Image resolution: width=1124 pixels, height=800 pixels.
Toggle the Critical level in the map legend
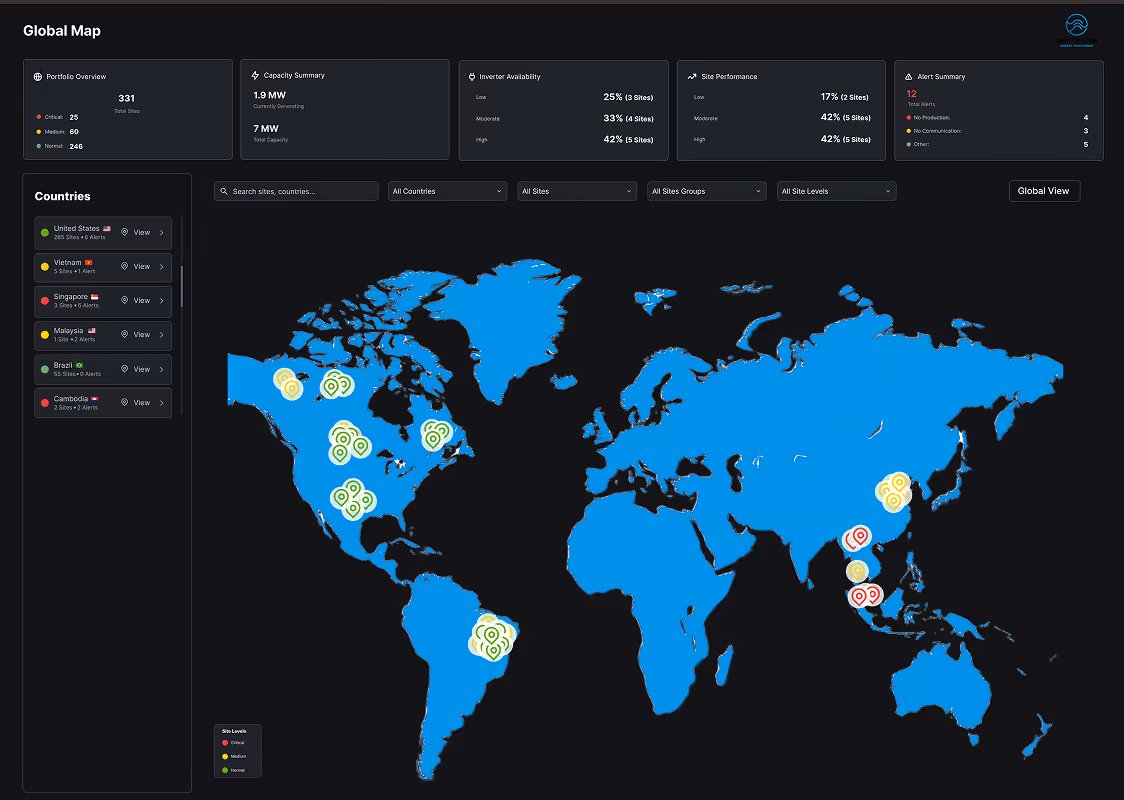click(x=232, y=743)
